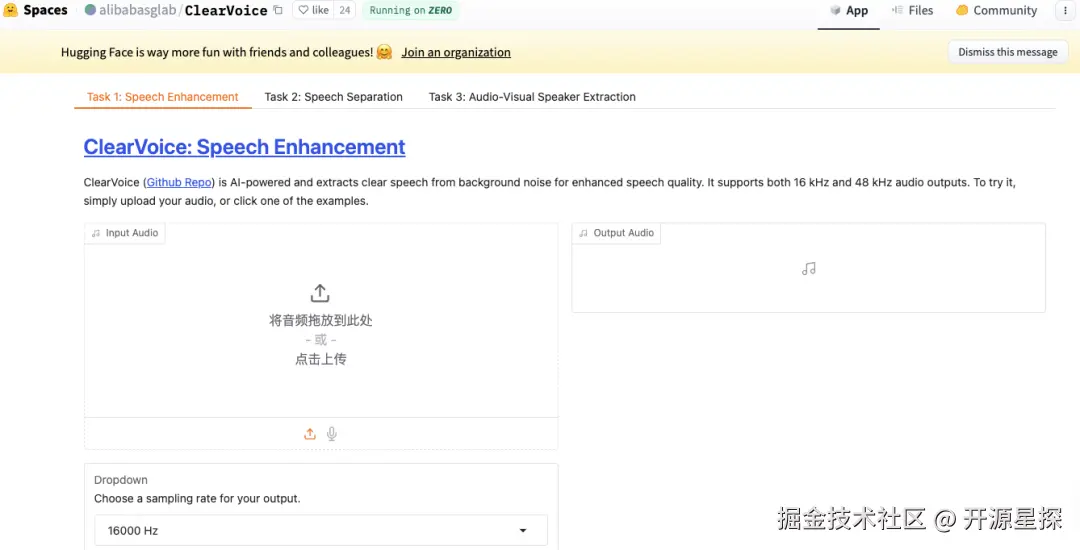
Task: Click the Running on ZERO badge
Action: (x=411, y=10)
